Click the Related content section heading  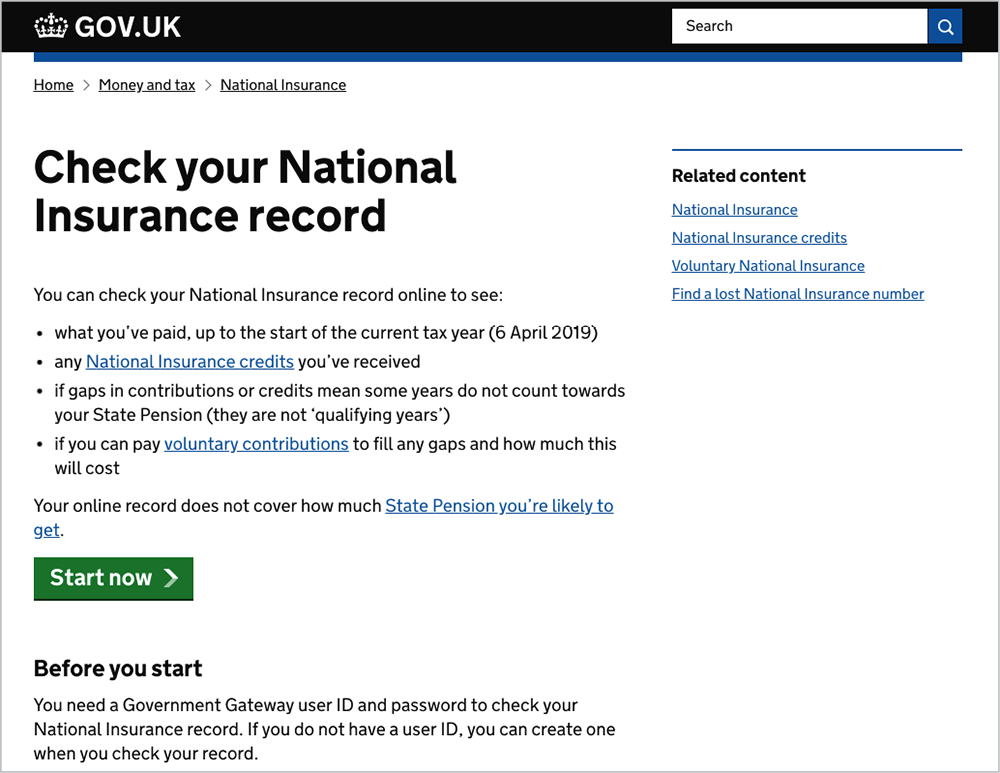[738, 176]
